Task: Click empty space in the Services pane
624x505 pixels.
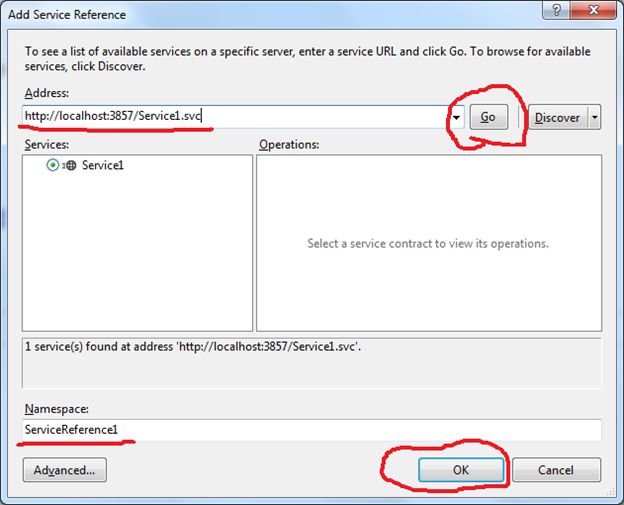Action: 137,260
